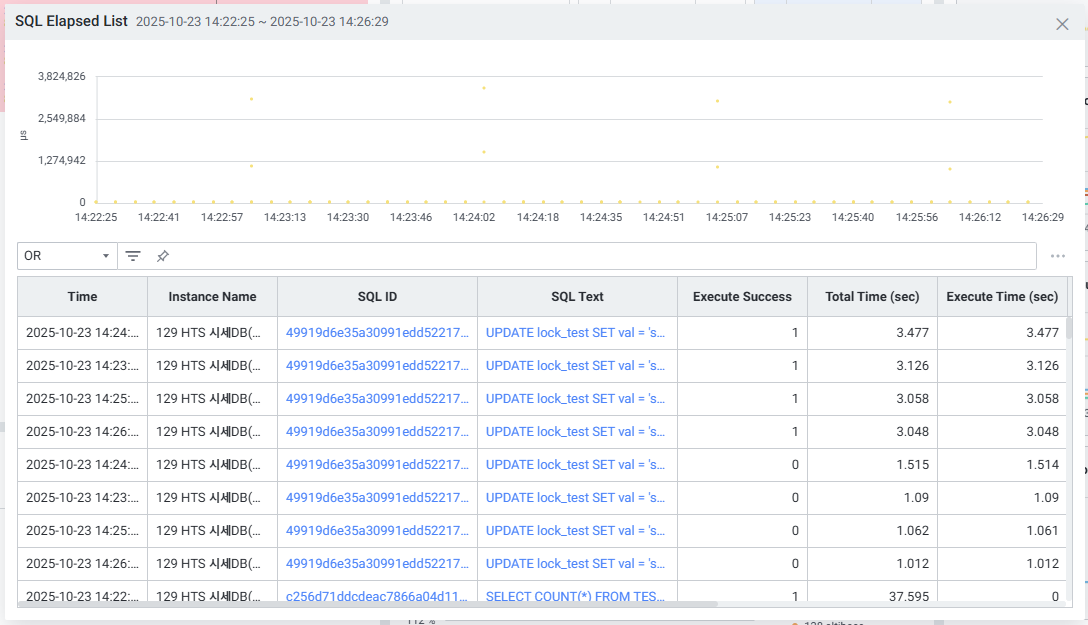Expand the OR condition dropdown
The height and width of the screenshot is (625, 1088).
click(67, 256)
